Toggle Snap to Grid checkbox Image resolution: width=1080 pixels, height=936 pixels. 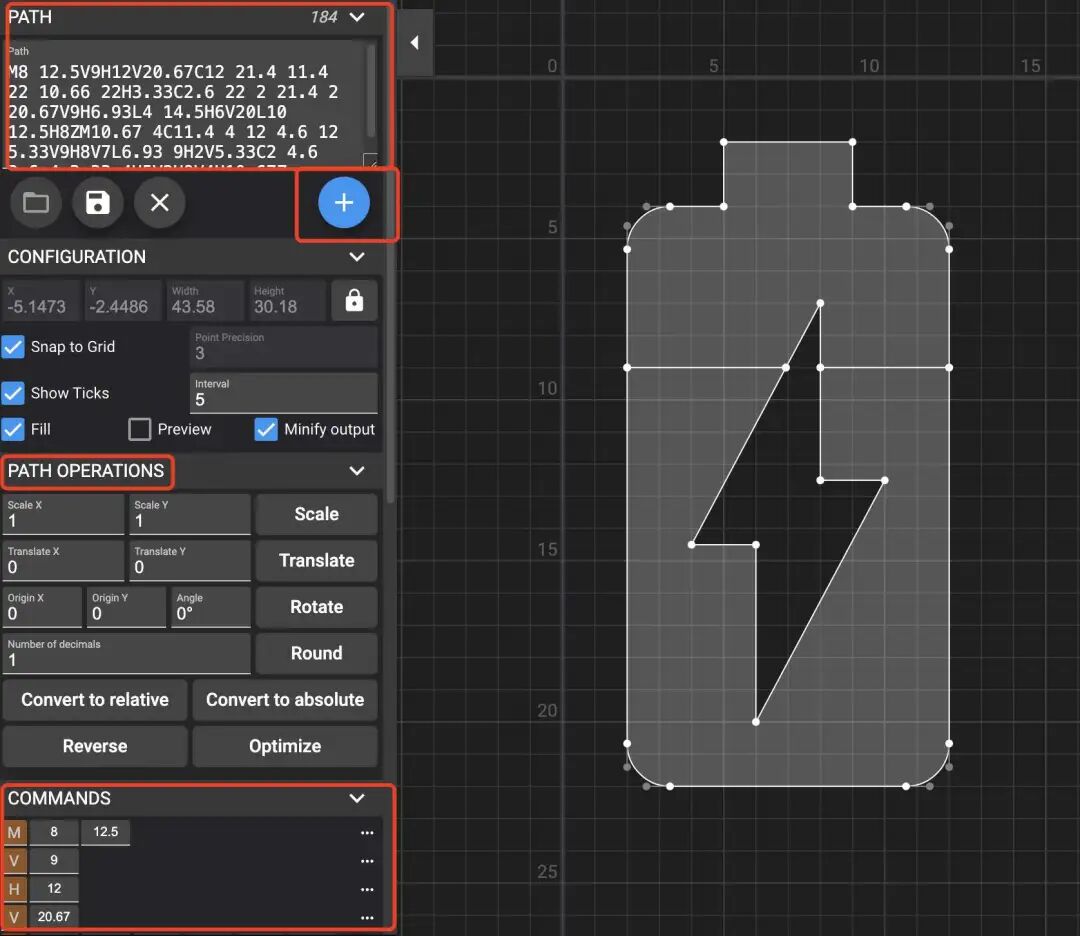pyautogui.click(x=13, y=346)
